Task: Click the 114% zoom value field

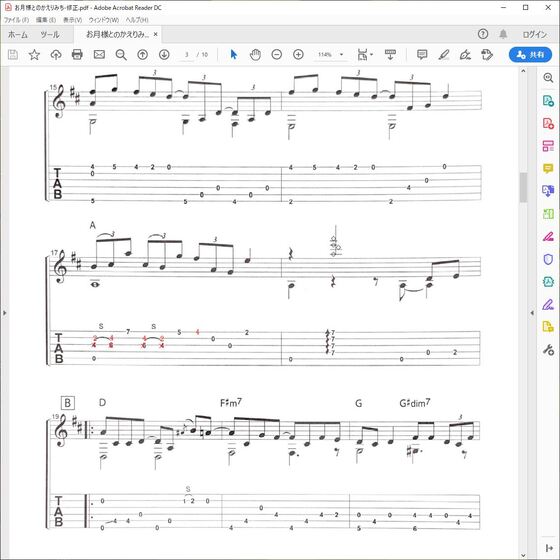Action: pyautogui.click(x=325, y=55)
